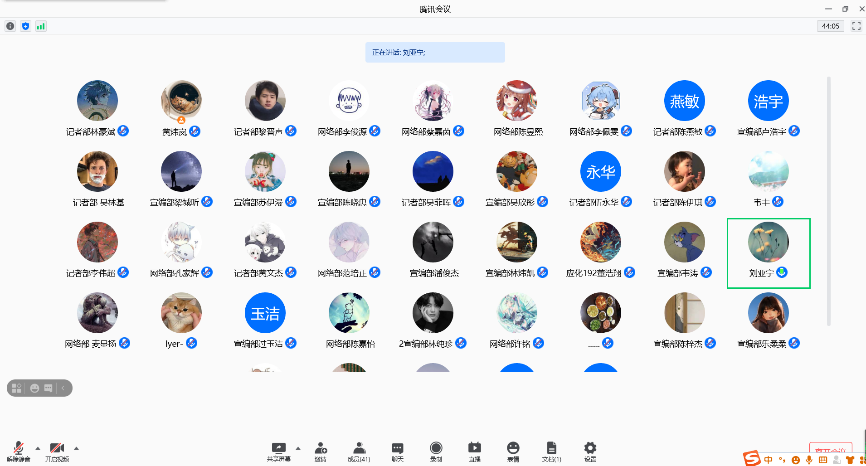Click the meeting info icon at top left
Screen dimensions: 866x466
(10, 26)
